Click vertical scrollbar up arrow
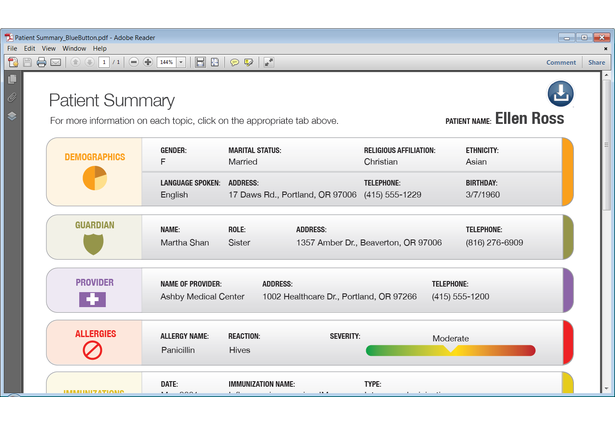Image resolution: width=615 pixels, height=424 pixels. coord(606,75)
